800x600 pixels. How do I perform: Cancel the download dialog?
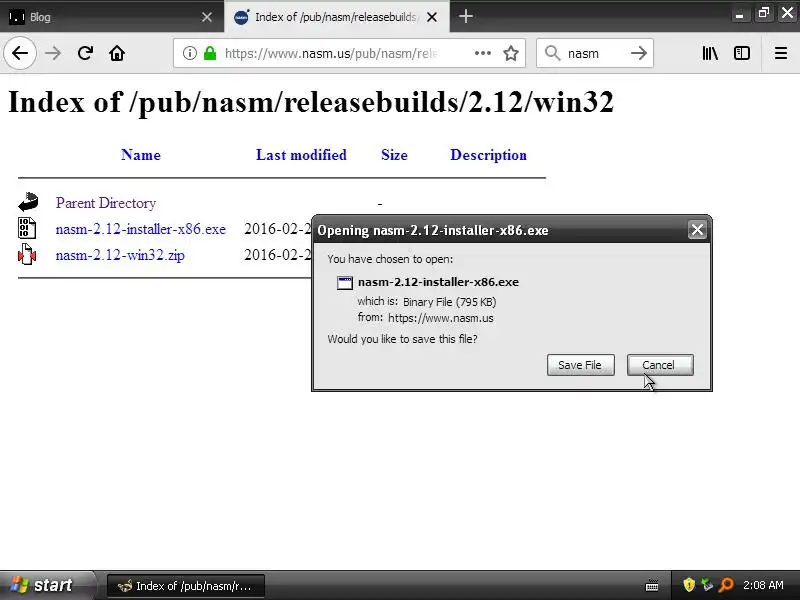coord(660,365)
